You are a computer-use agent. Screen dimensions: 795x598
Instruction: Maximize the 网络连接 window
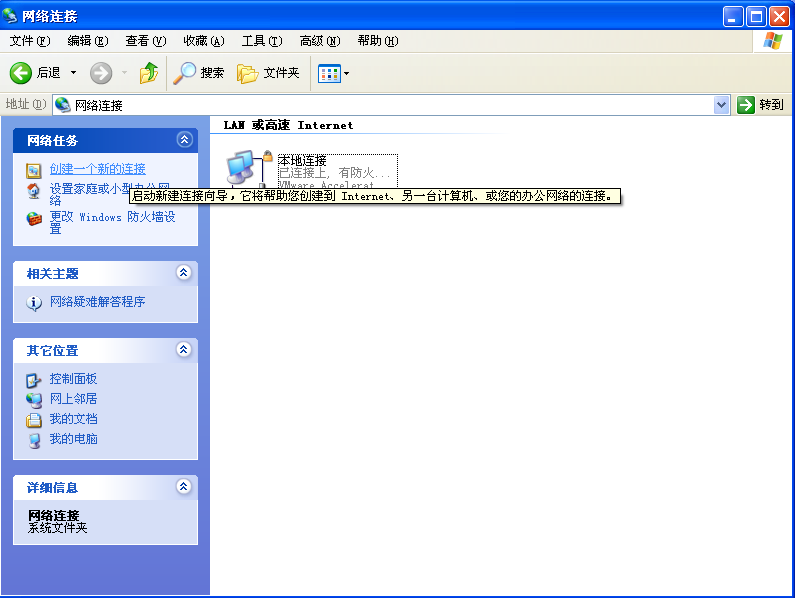[x=756, y=17]
